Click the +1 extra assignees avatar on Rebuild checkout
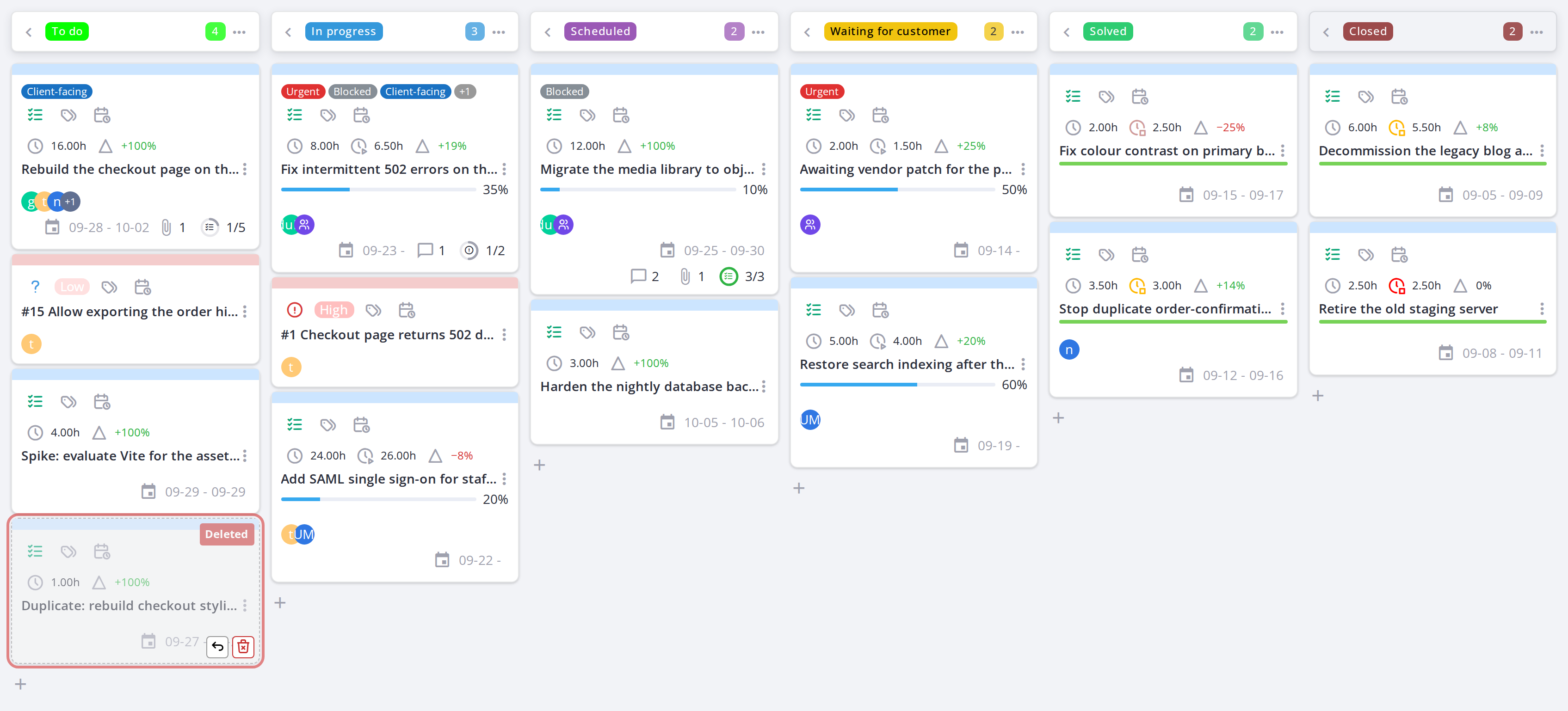This screenshot has width=1568, height=711. [x=71, y=201]
